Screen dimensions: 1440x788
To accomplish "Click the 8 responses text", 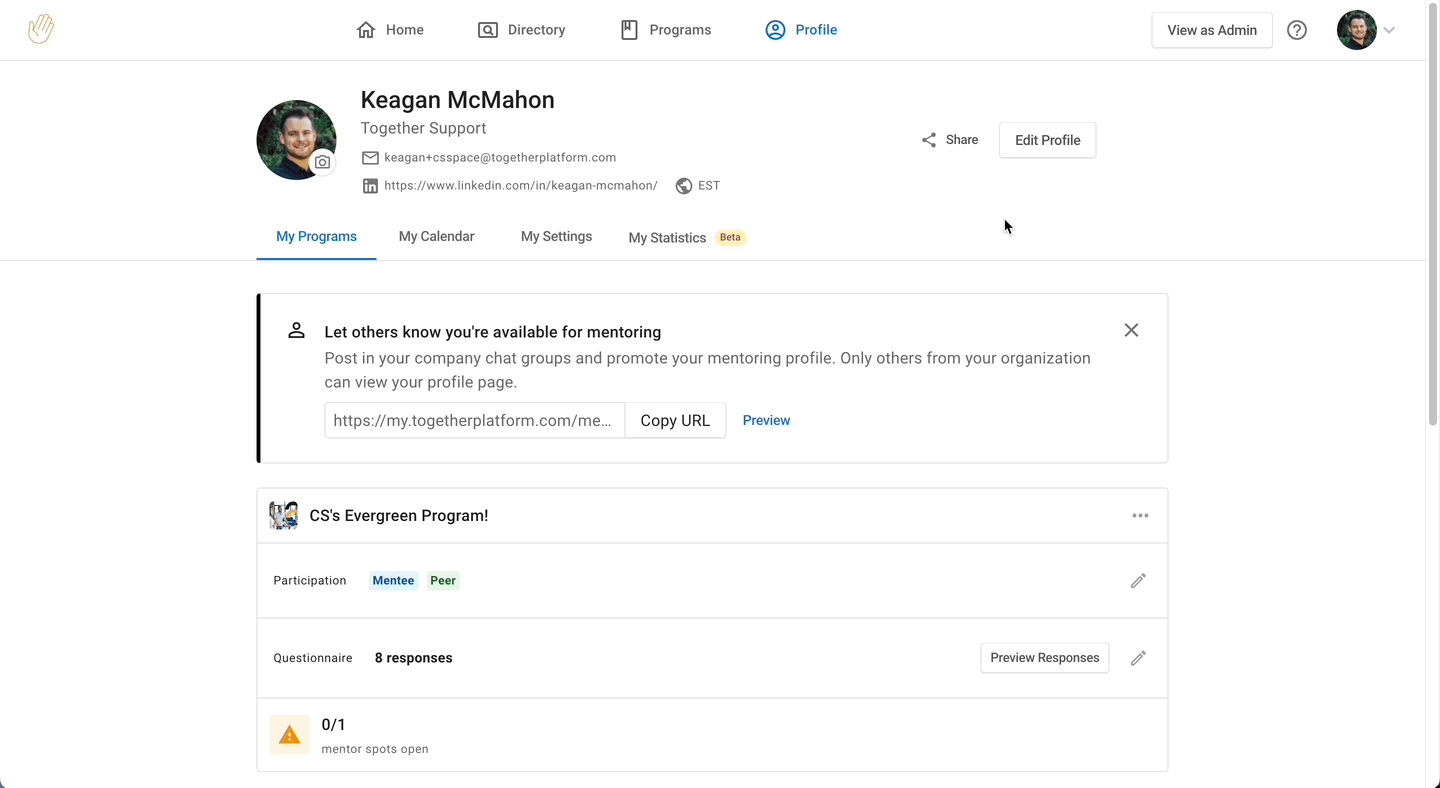I will click(x=413, y=658).
